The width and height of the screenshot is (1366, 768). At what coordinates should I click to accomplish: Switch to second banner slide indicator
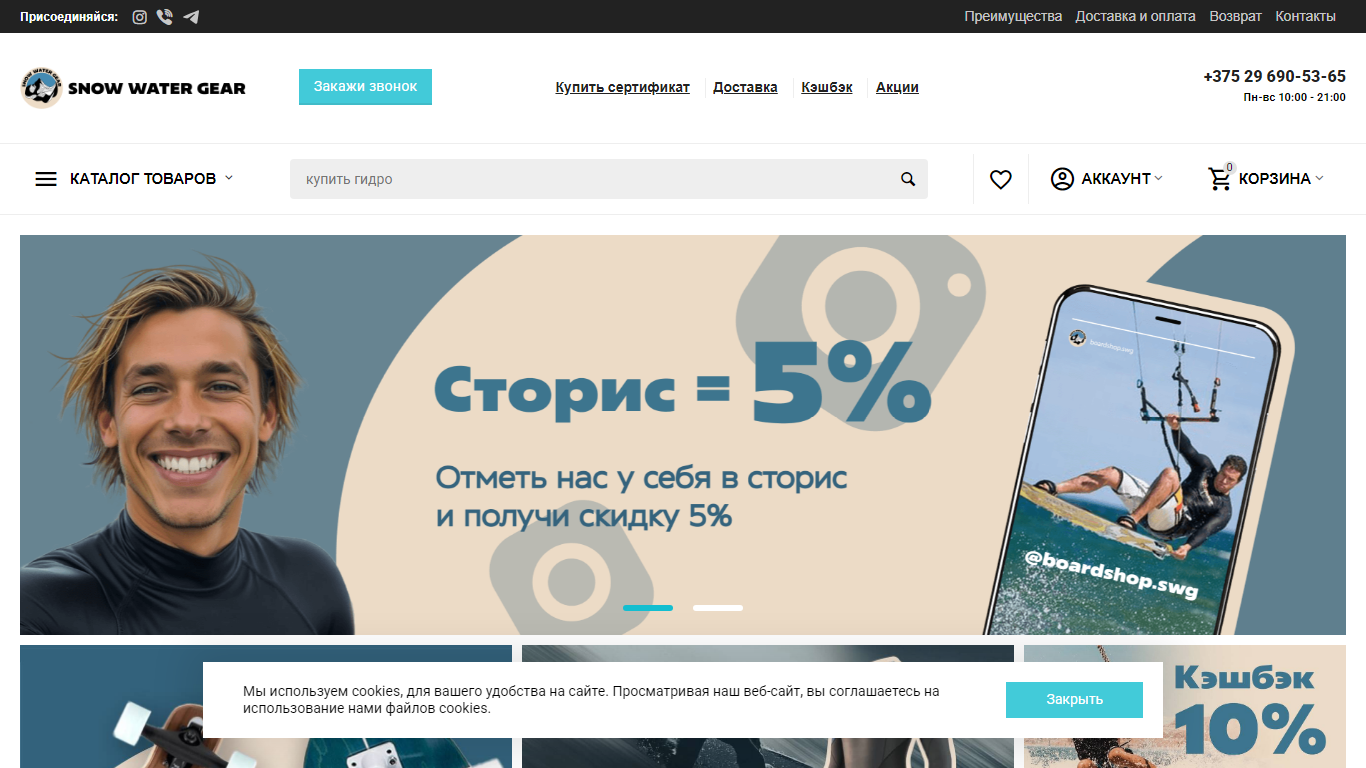click(718, 608)
